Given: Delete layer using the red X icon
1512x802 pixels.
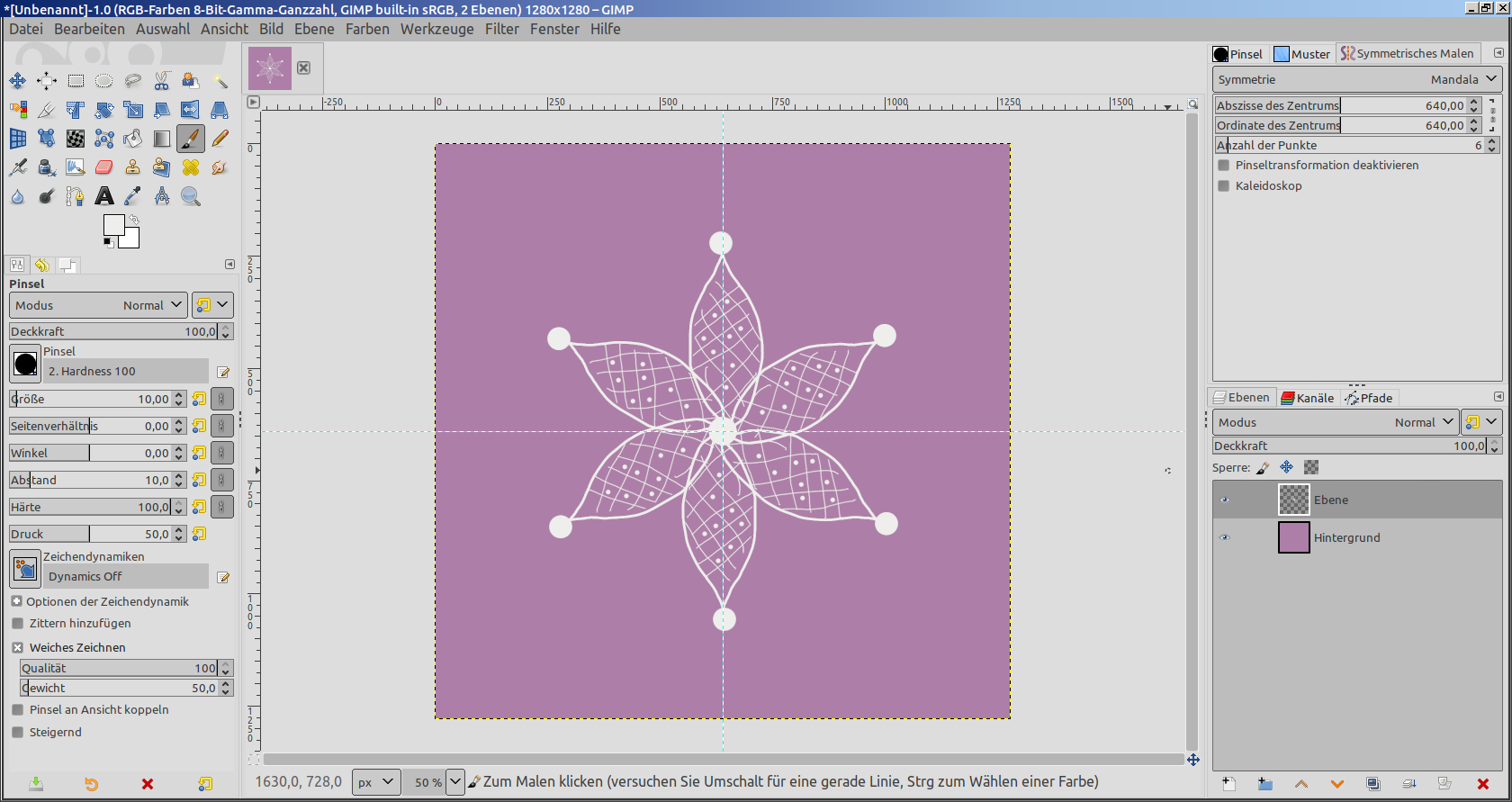Looking at the screenshot, I should pyautogui.click(x=1483, y=784).
